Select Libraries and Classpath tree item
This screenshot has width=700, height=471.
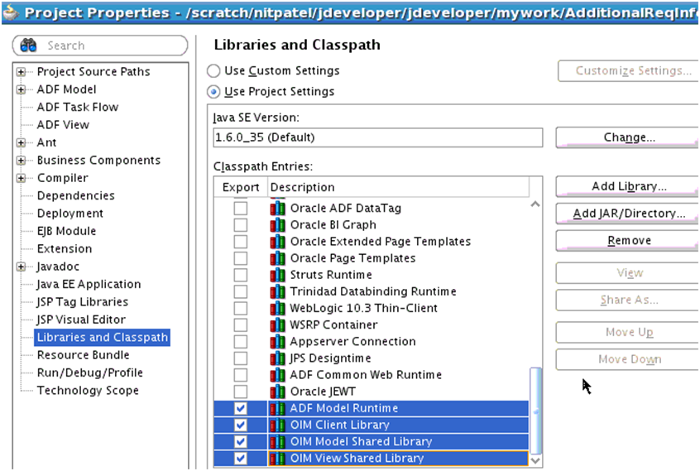pyautogui.click(x=102, y=337)
